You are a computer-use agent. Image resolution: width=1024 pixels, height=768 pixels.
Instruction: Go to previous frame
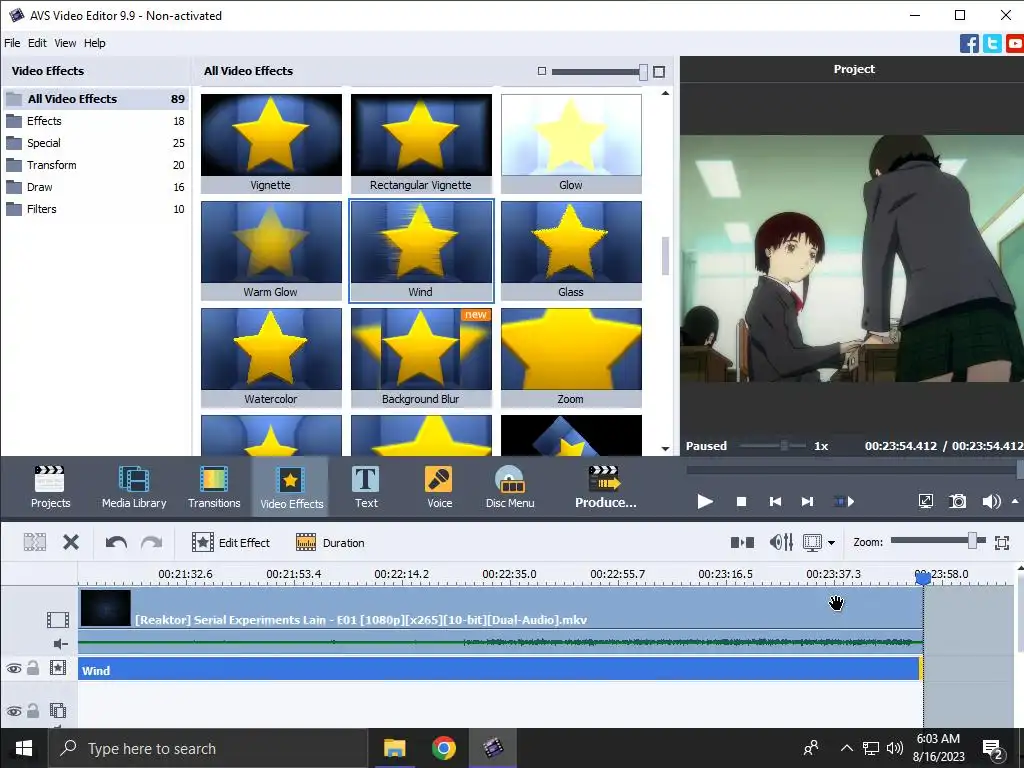pos(775,502)
